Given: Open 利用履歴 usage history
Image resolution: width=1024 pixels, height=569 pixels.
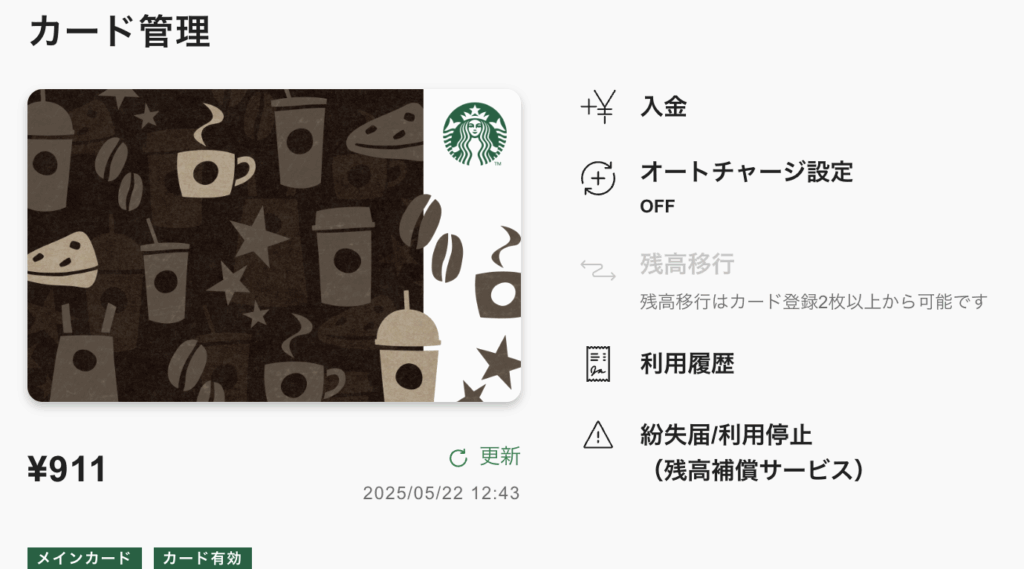Looking at the screenshot, I should pyautogui.click(x=687, y=364).
